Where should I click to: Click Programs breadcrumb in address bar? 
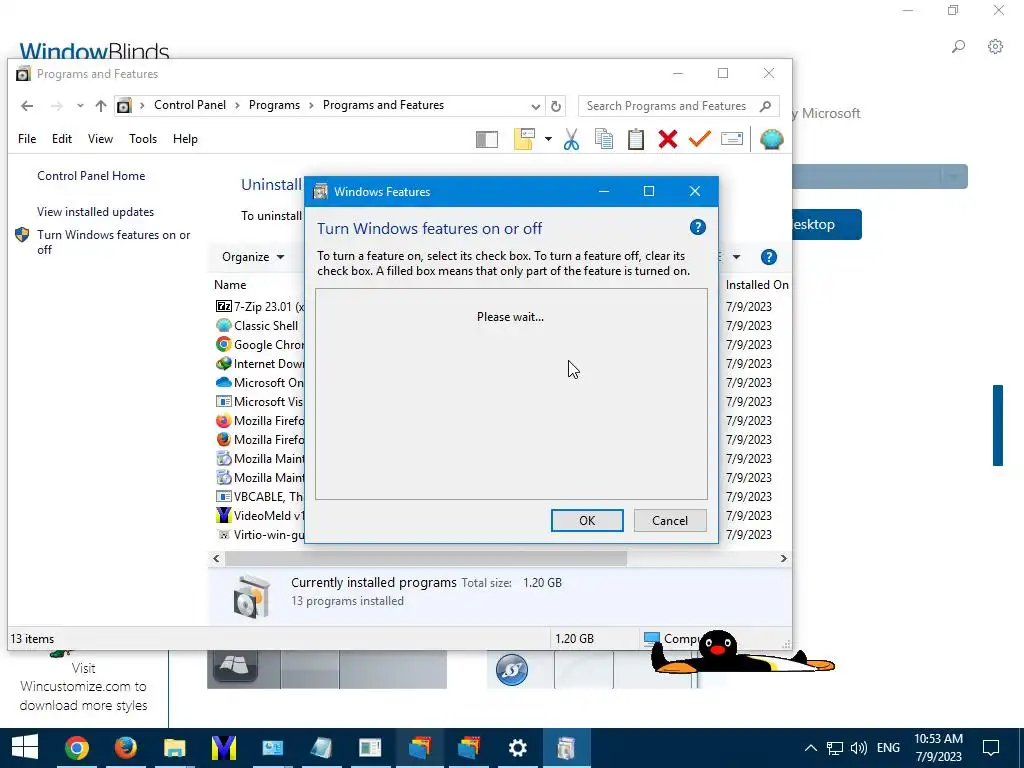click(x=274, y=105)
